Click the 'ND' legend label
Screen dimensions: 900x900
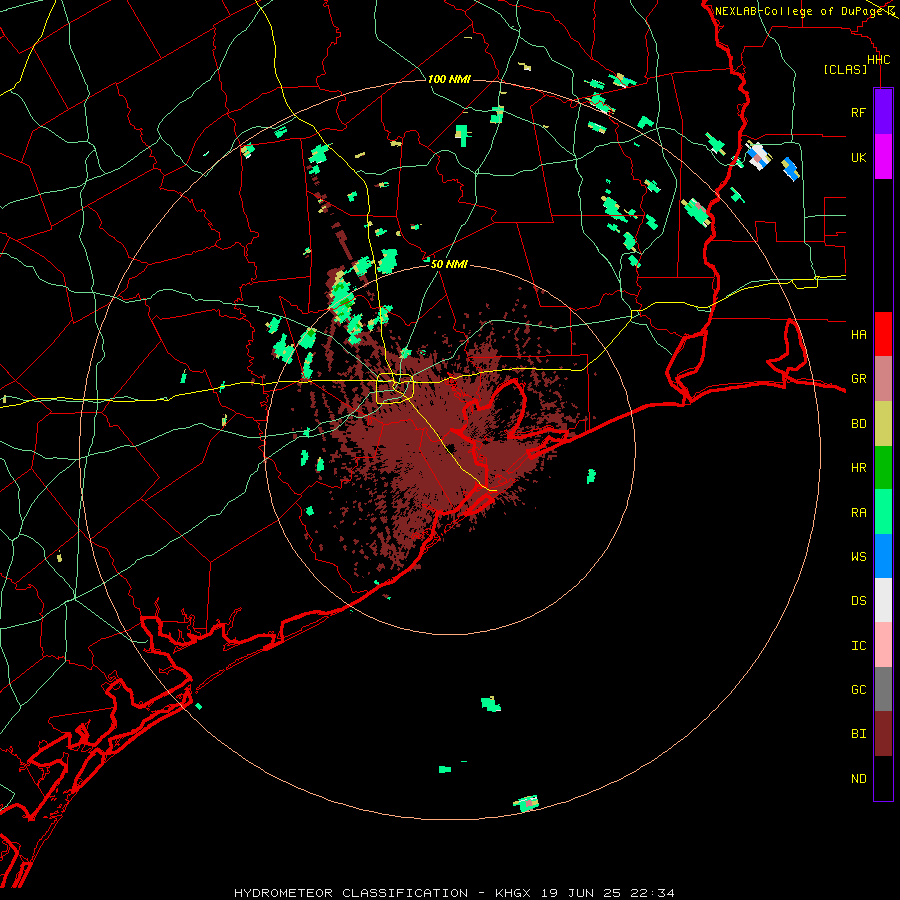pos(858,779)
